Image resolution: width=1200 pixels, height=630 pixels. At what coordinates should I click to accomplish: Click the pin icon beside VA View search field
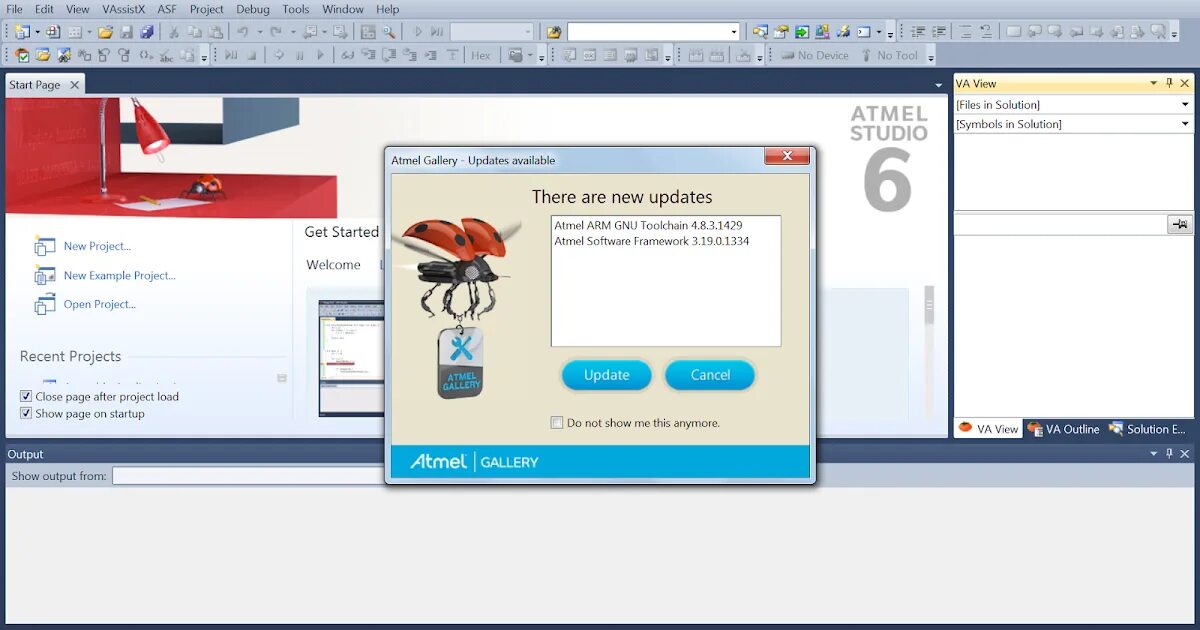point(1180,224)
